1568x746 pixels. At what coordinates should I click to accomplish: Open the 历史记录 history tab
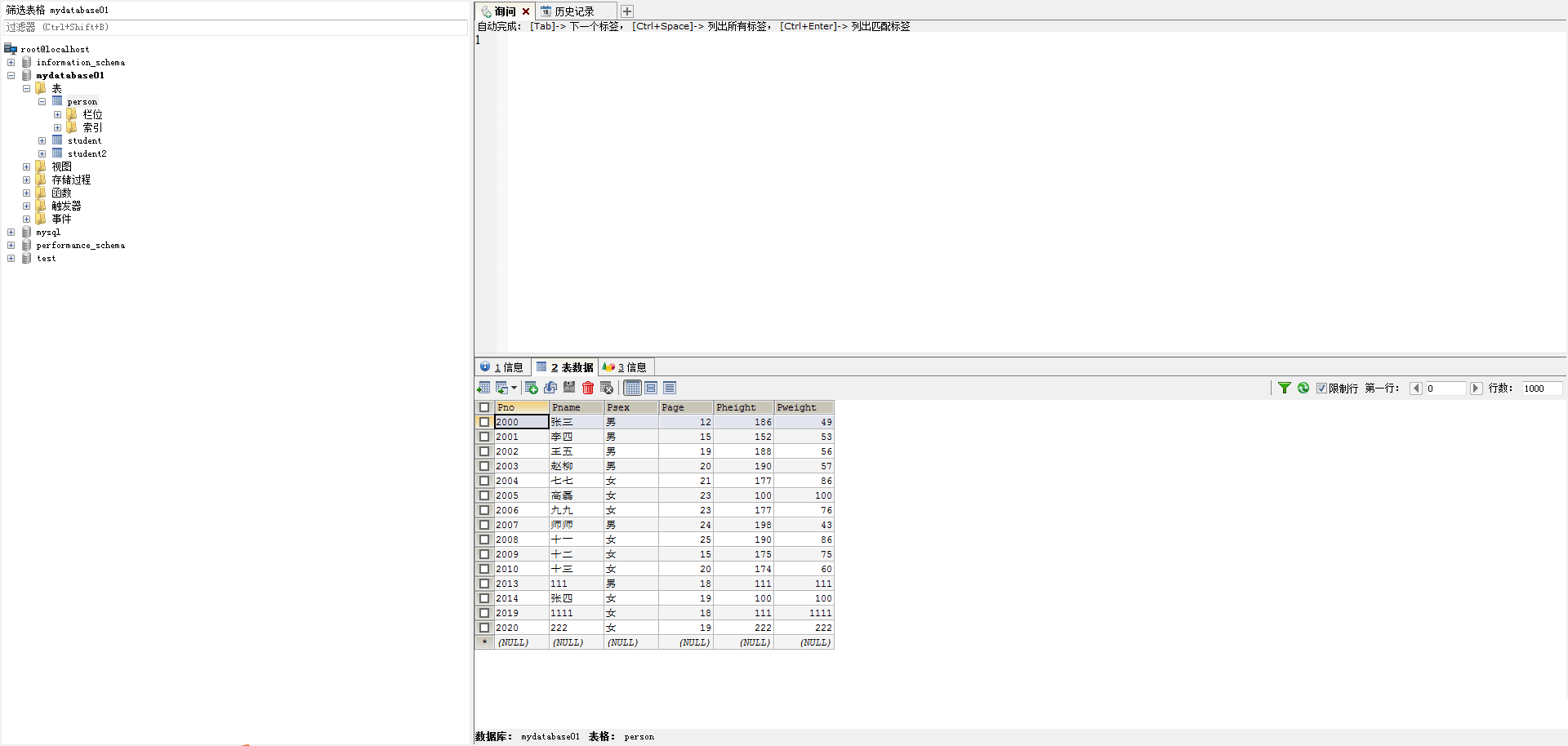click(x=574, y=11)
